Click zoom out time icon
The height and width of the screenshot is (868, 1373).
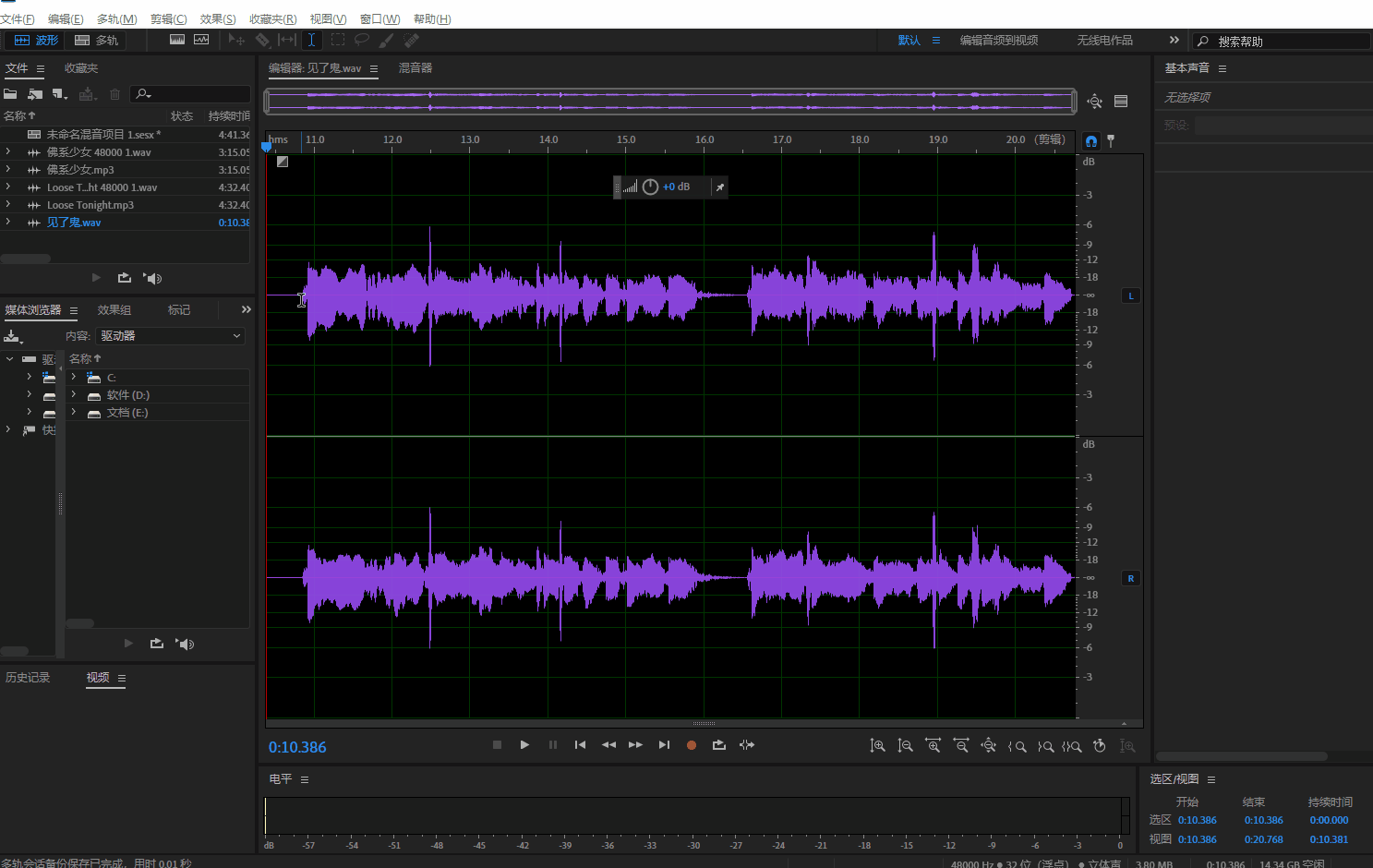pos(961,745)
